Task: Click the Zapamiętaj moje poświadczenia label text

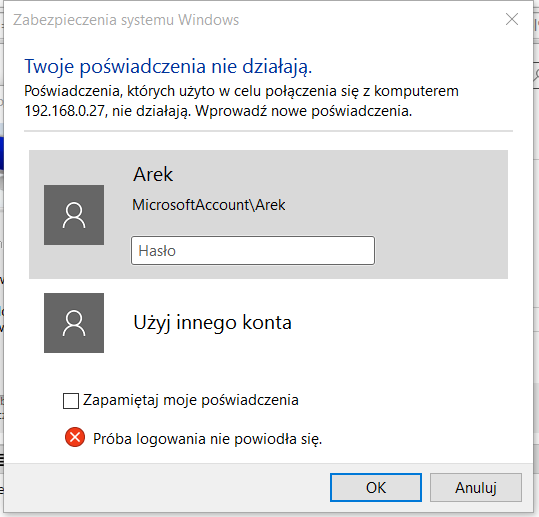Action: point(191,400)
